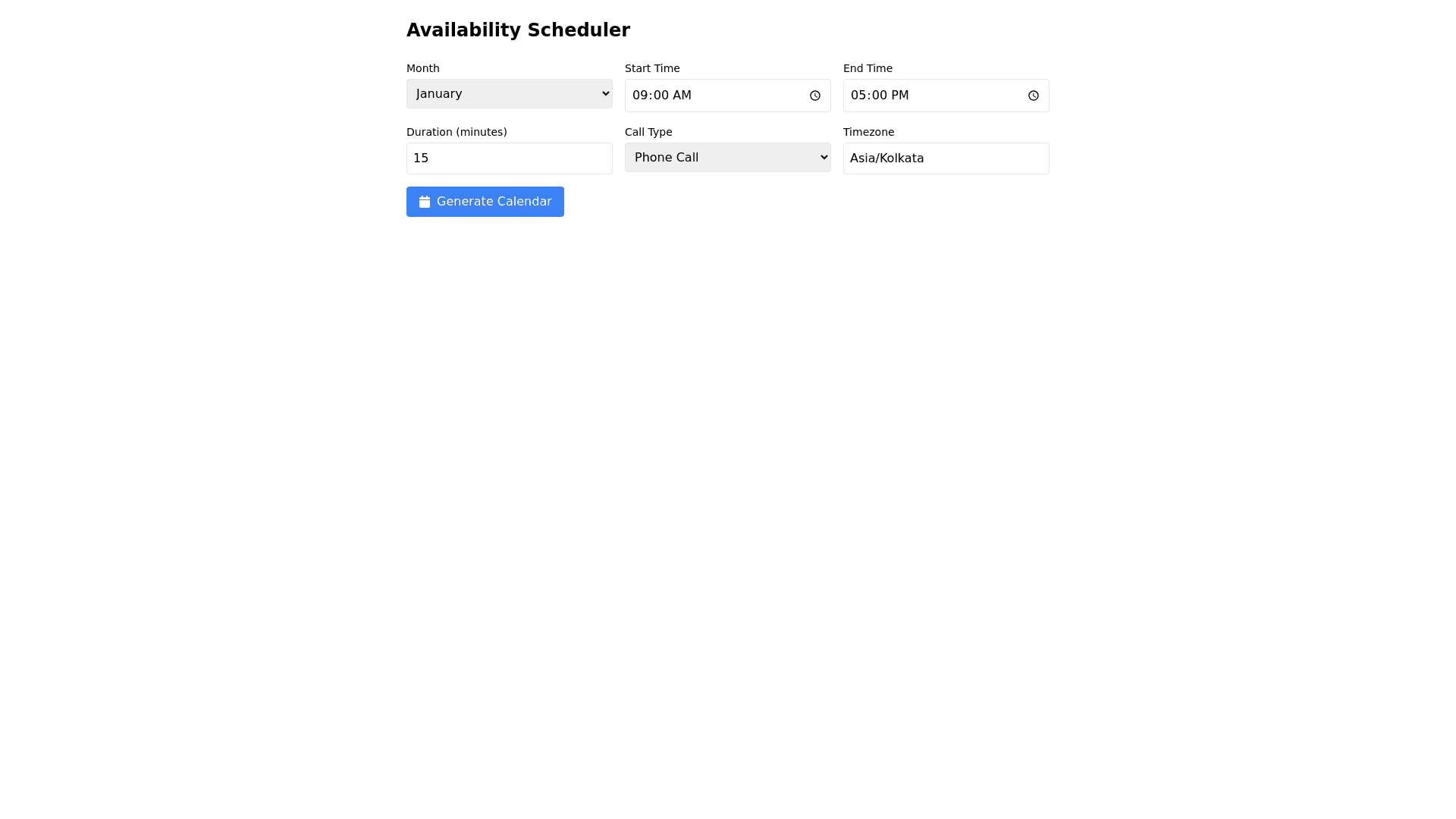Select the AM segment in Start Time

click(x=682, y=96)
